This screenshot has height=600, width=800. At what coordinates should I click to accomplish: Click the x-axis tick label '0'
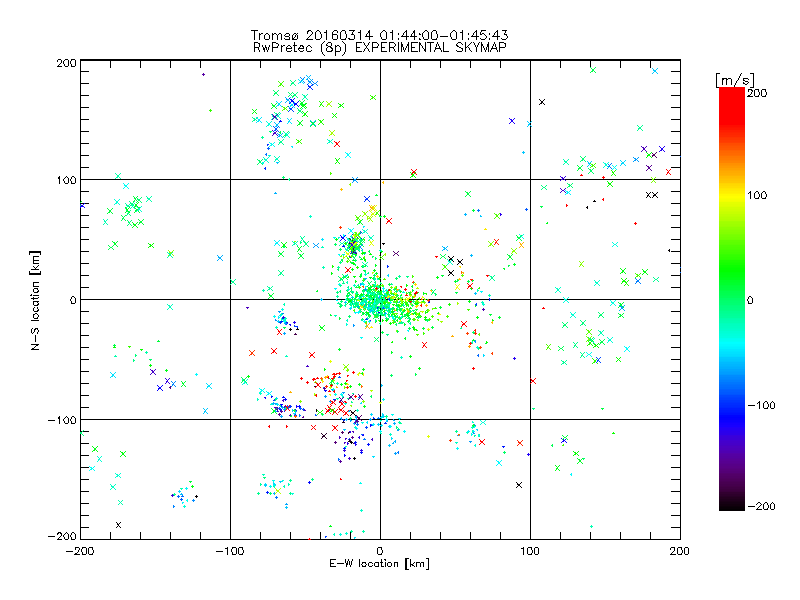380,551
